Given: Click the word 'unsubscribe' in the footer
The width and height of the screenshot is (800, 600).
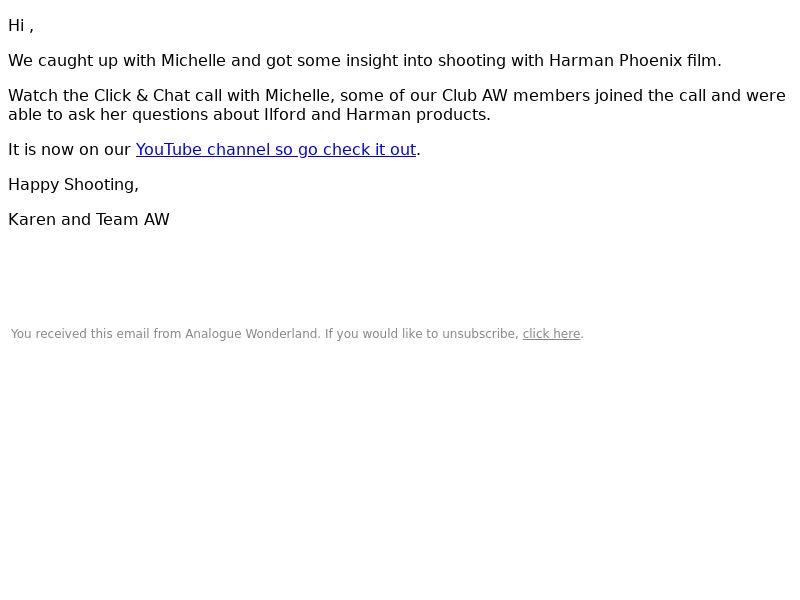Looking at the screenshot, I should [x=480, y=334].
